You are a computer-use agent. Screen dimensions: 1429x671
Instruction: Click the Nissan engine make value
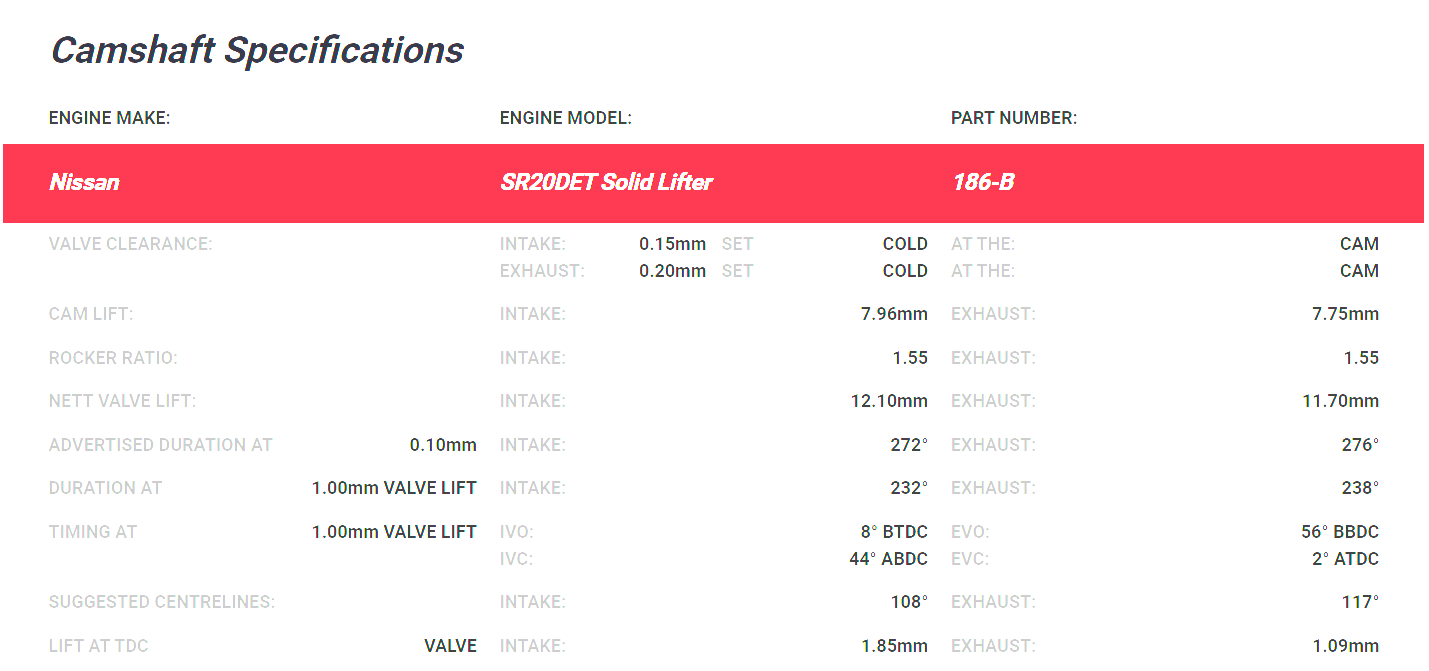pos(84,182)
